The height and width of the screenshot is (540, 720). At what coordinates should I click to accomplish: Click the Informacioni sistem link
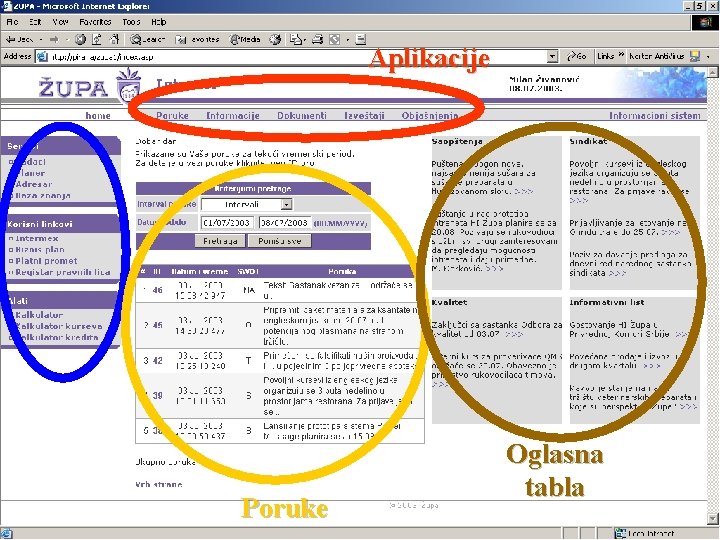(x=655, y=116)
